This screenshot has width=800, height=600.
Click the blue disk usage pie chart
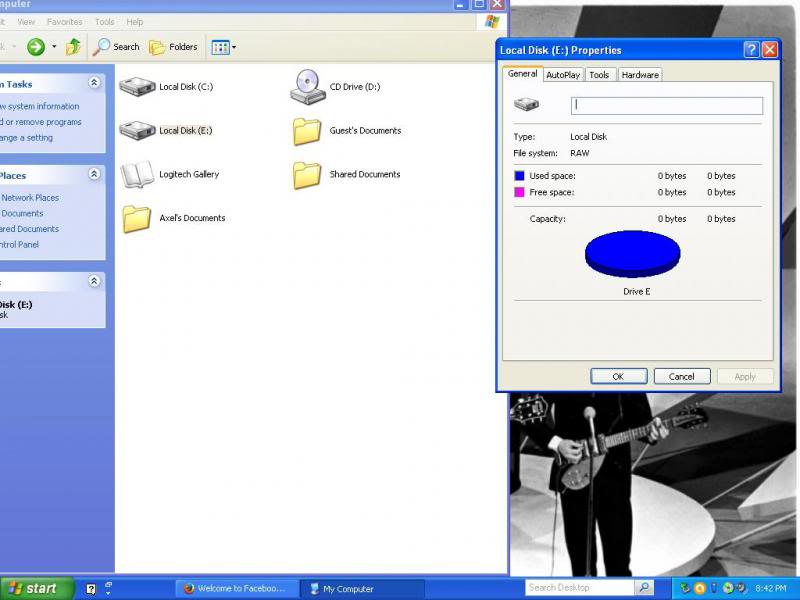coord(633,254)
